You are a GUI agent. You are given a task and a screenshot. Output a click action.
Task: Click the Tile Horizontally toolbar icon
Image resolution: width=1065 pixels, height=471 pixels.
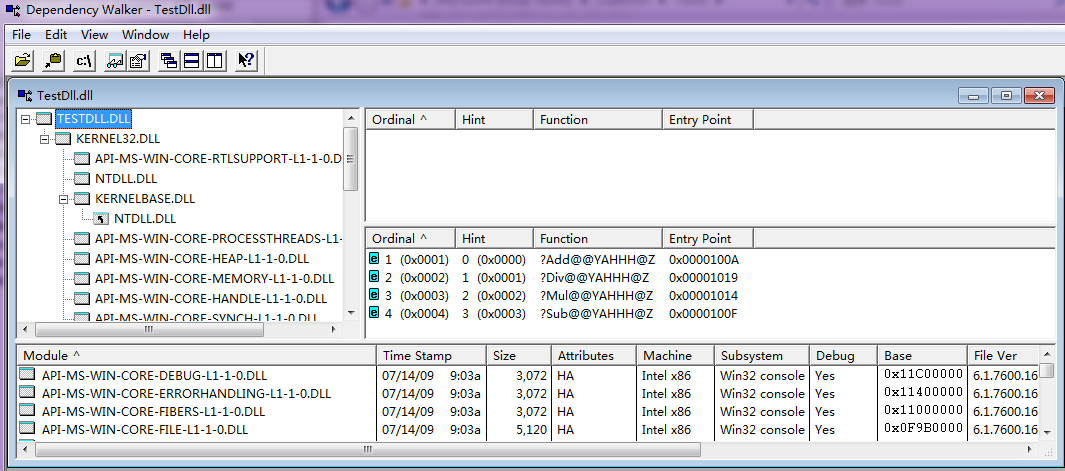(191, 61)
